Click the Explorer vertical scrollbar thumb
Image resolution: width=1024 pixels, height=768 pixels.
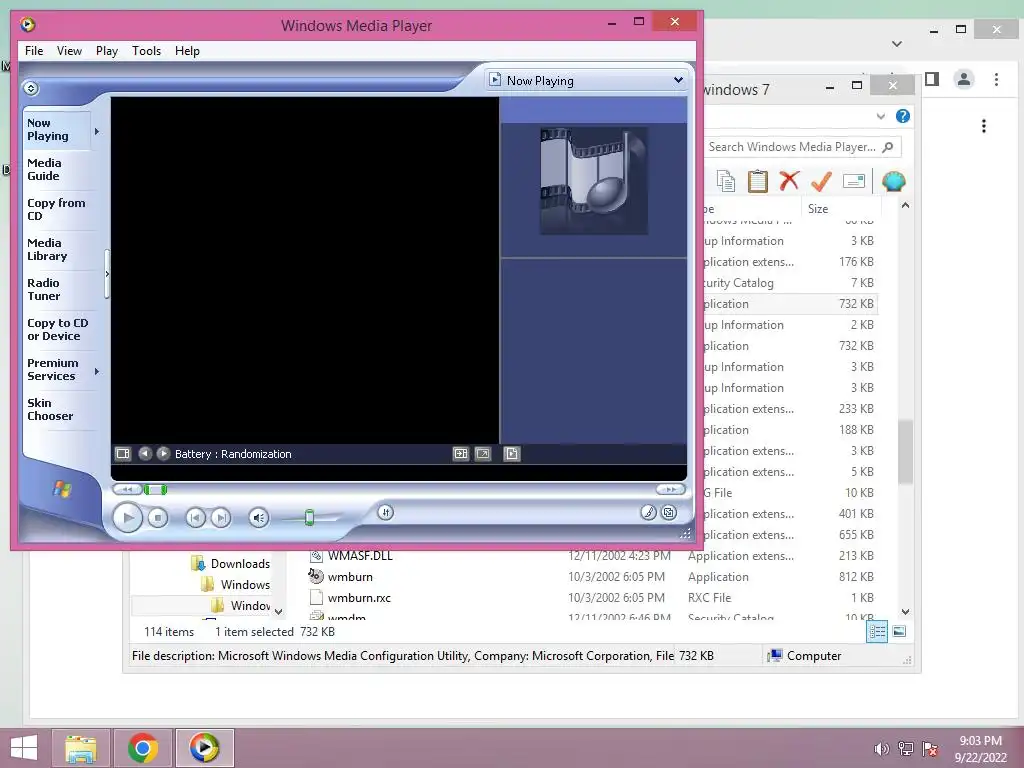click(x=905, y=452)
